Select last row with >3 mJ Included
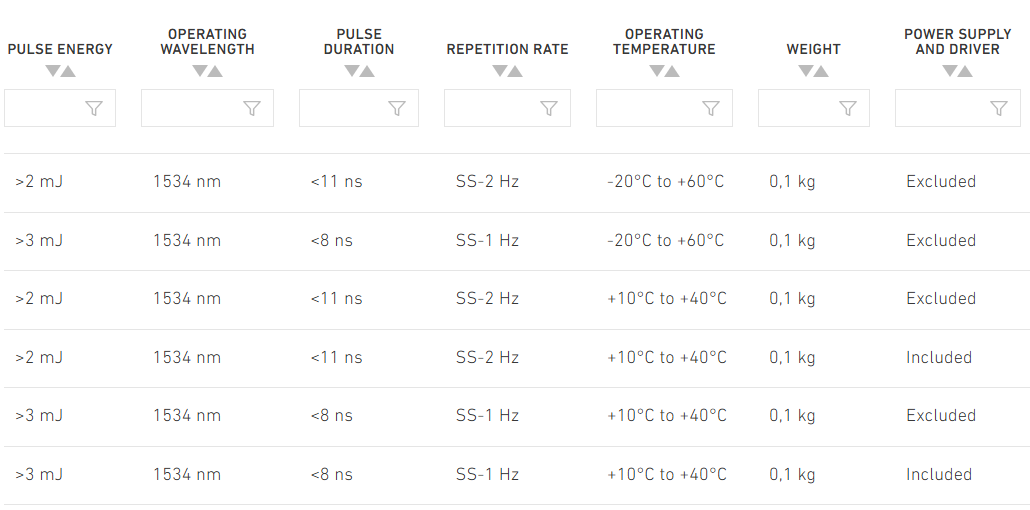The height and width of the screenshot is (510, 1030). (517, 475)
